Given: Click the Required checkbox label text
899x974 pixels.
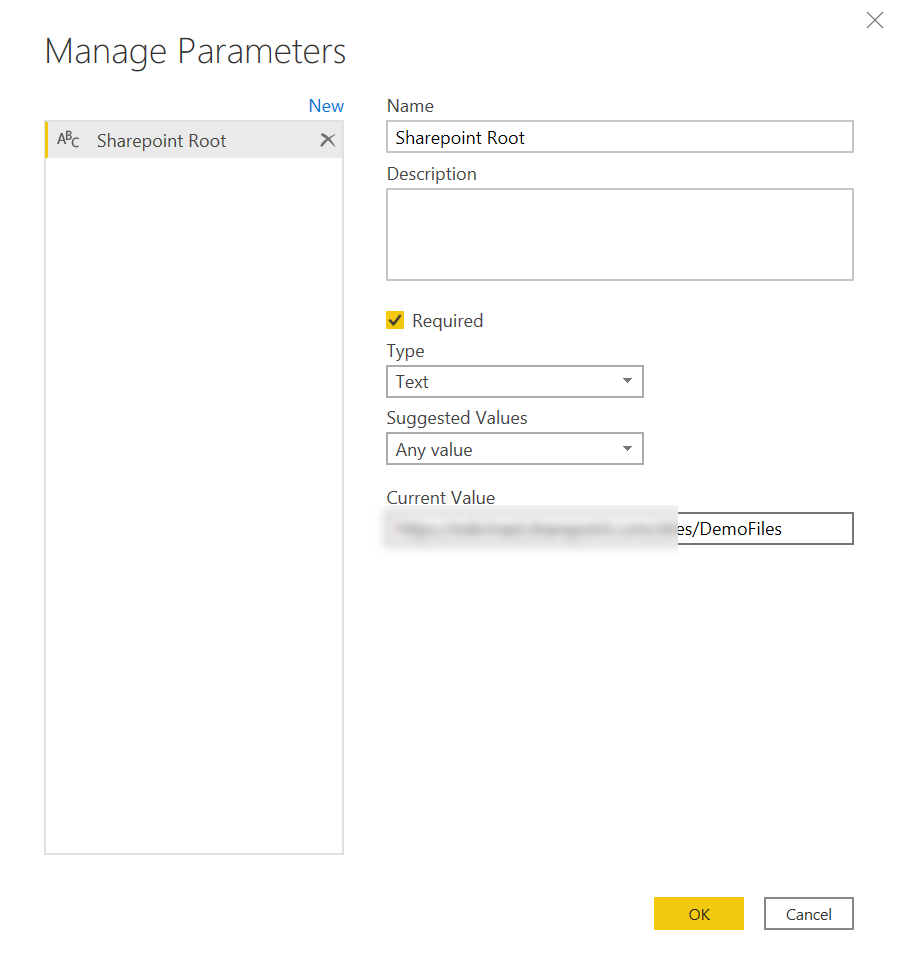Looking at the screenshot, I should (447, 321).
